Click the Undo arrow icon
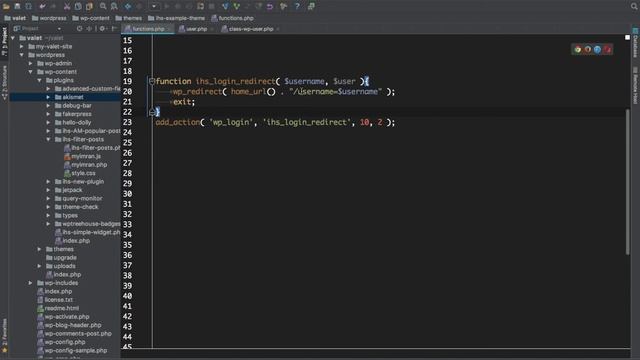Viewport: 640px width, 360px height. click(x=42, y=6)
